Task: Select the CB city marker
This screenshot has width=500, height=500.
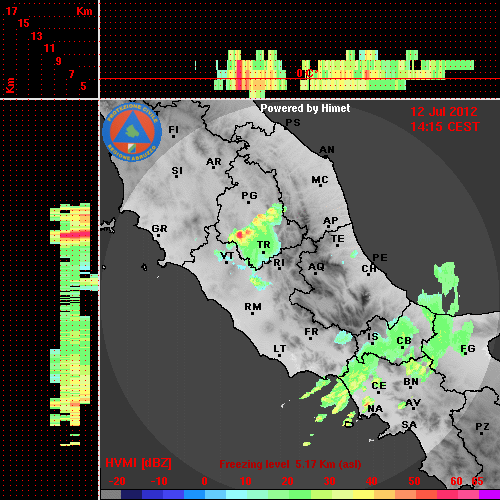Action: (x=403, y=347)
